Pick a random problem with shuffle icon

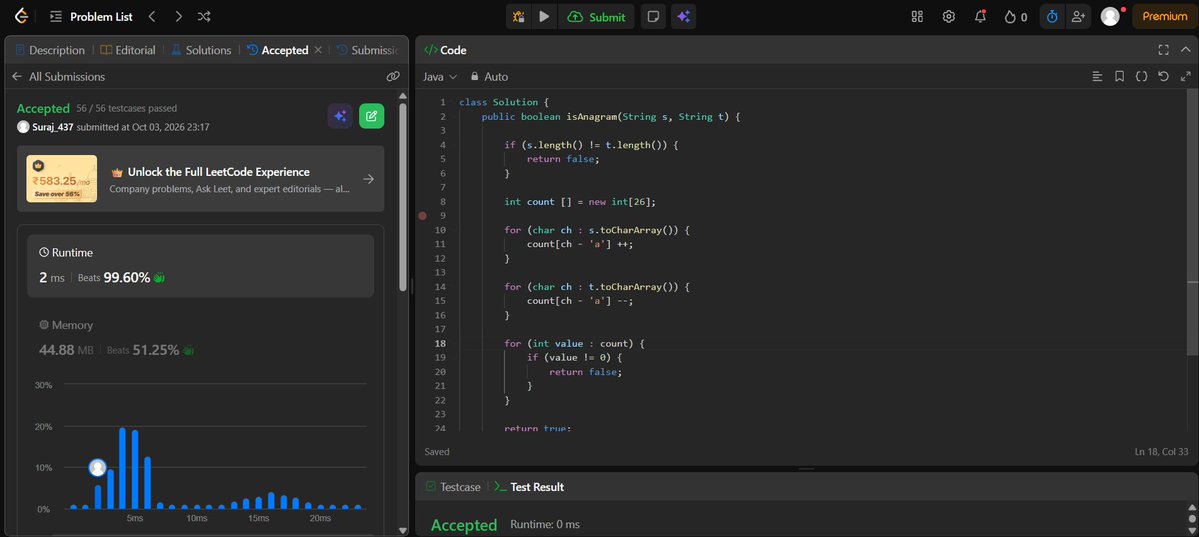point(204,16)
